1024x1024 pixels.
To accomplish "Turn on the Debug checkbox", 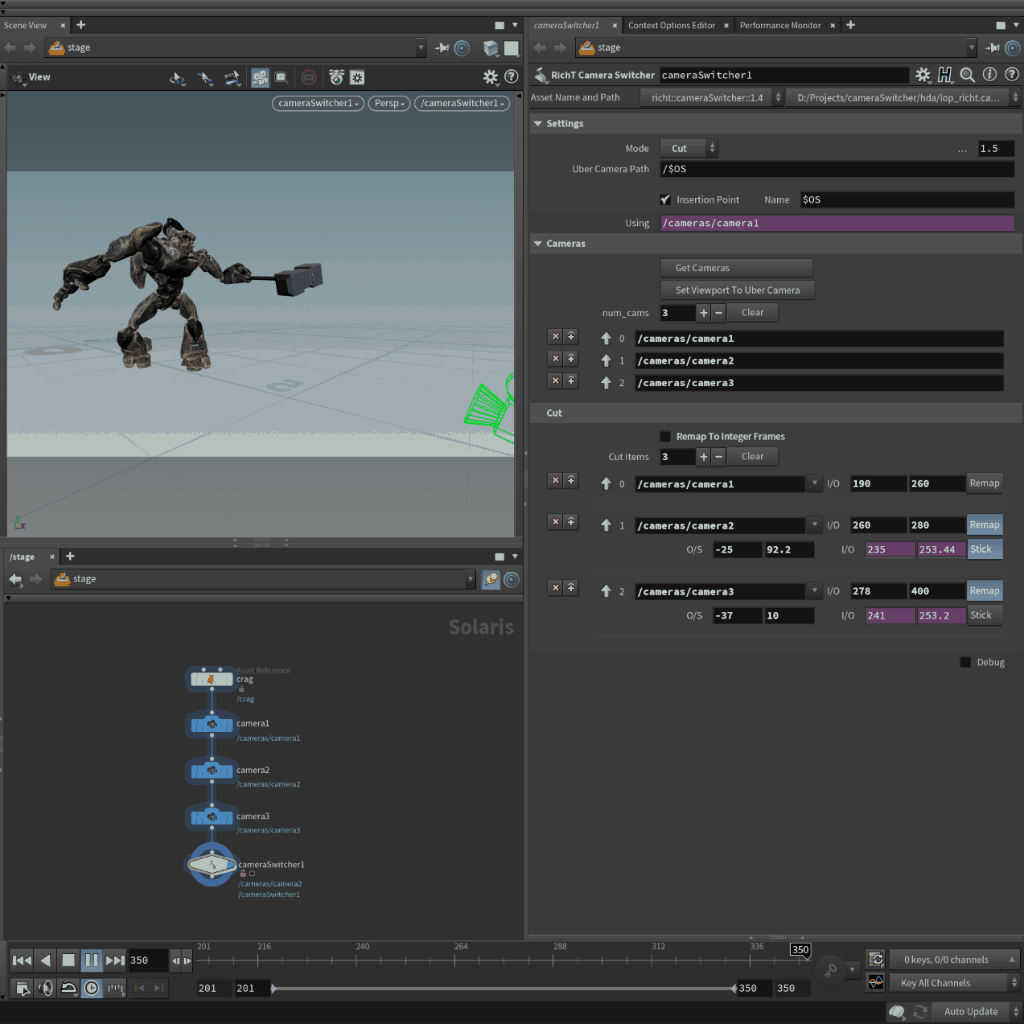I will tap(965, 662).
